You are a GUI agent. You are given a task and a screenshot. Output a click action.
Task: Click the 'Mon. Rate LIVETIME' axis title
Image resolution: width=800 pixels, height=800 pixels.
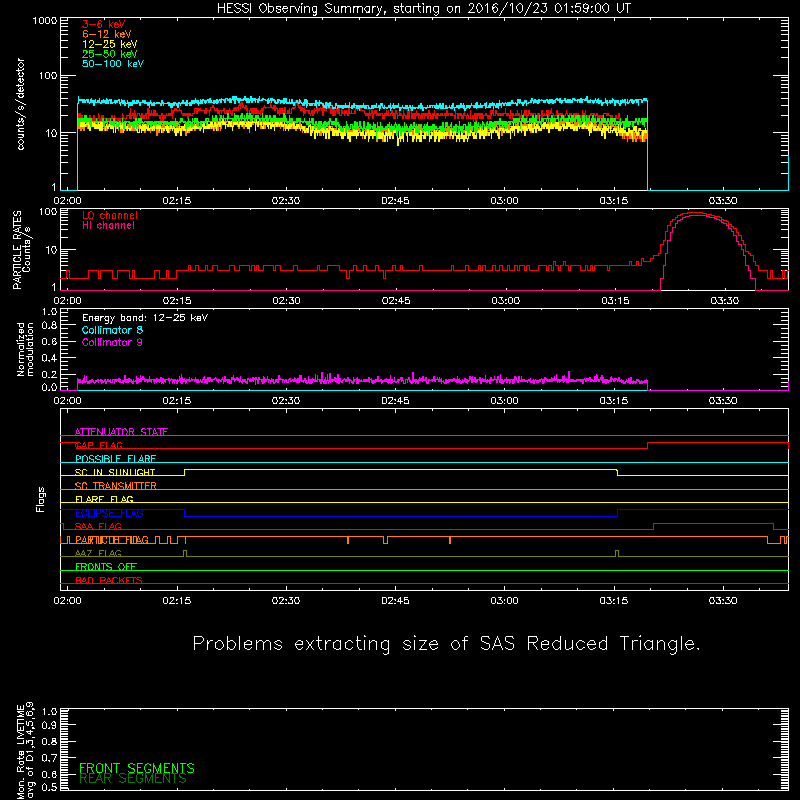tap(20, 751)
